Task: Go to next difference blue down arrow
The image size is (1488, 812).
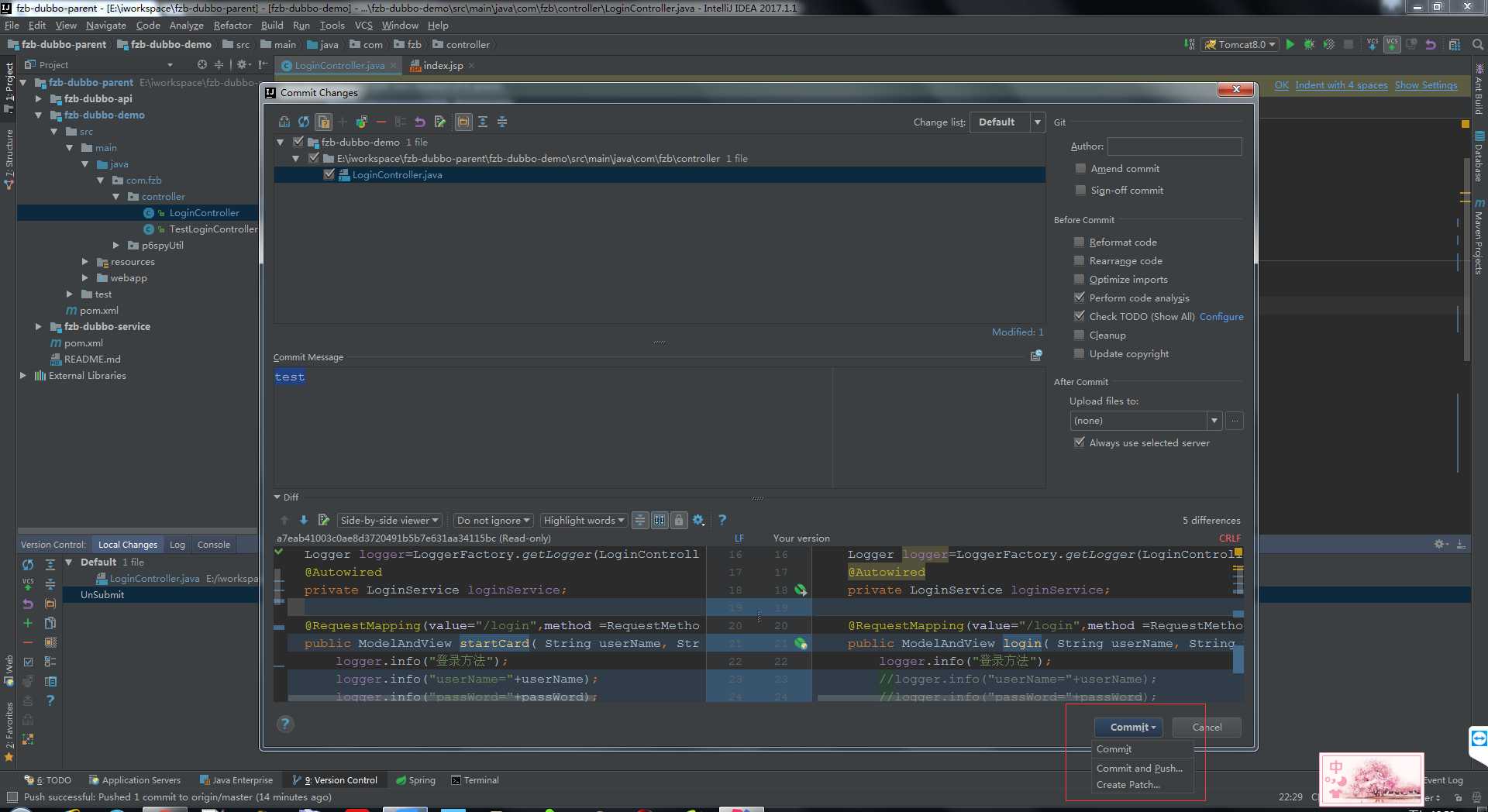Action: (304, 520)
